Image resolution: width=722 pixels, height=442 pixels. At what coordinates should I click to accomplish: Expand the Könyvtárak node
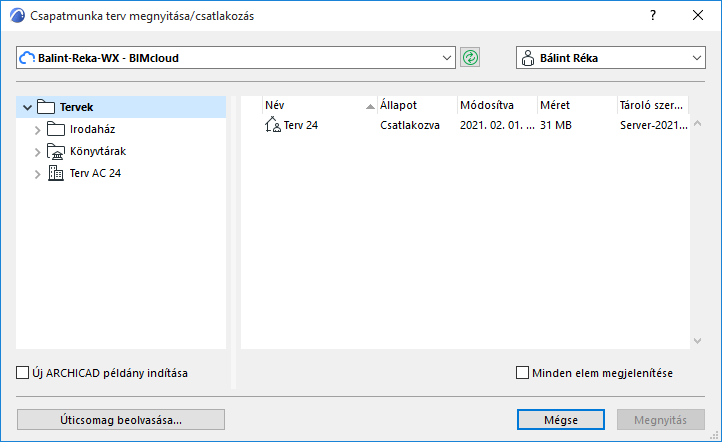point(37,152)
